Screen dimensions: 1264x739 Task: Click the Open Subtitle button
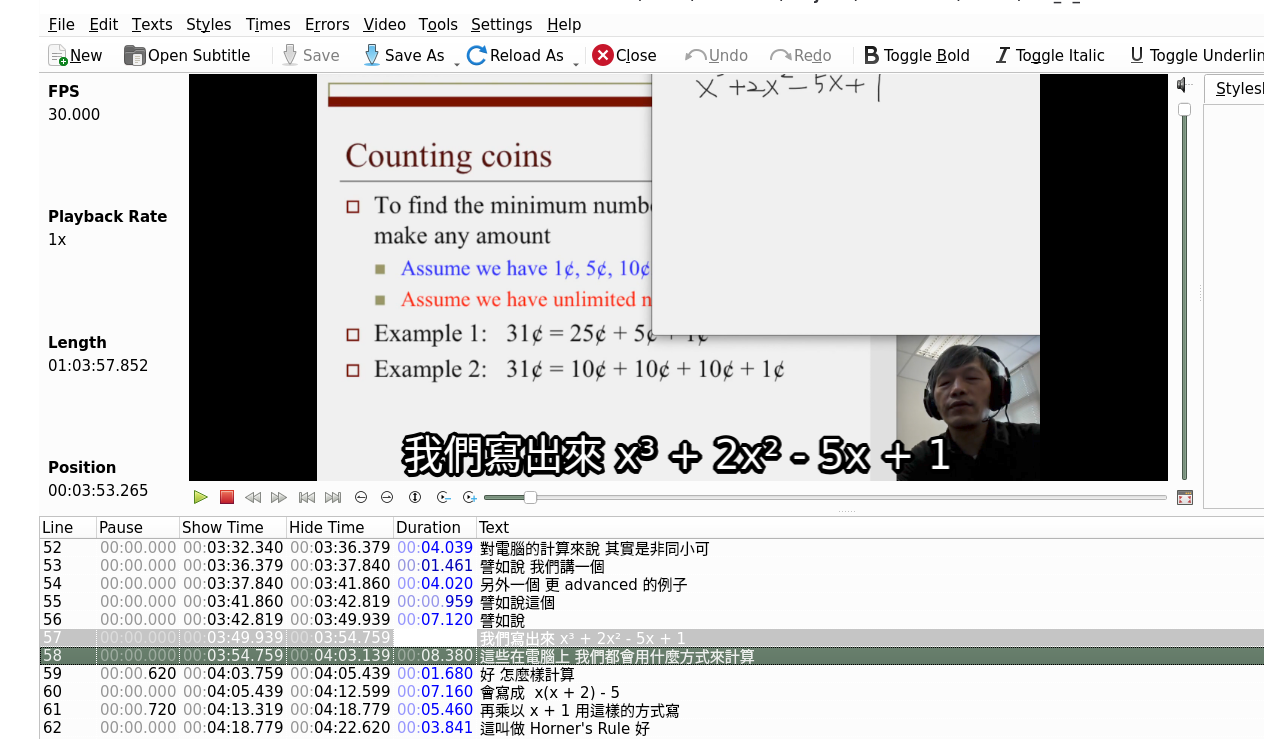pyautogui.click(x=187, y=55)
